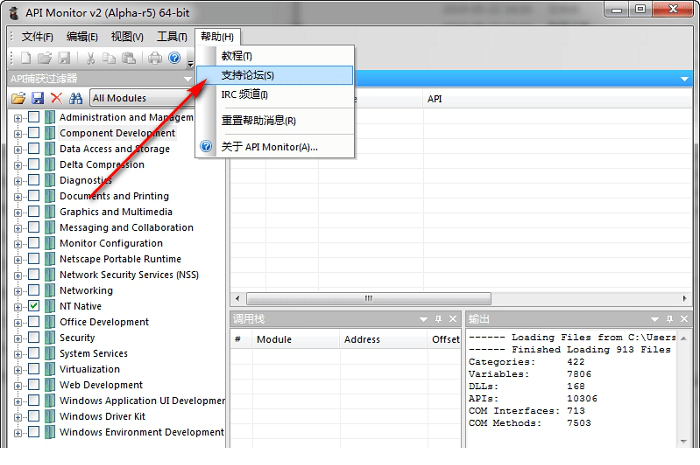Open filter file with yellow folder icon
The height and width of the screenshot is (465, 700).
(x=19, y=98)
